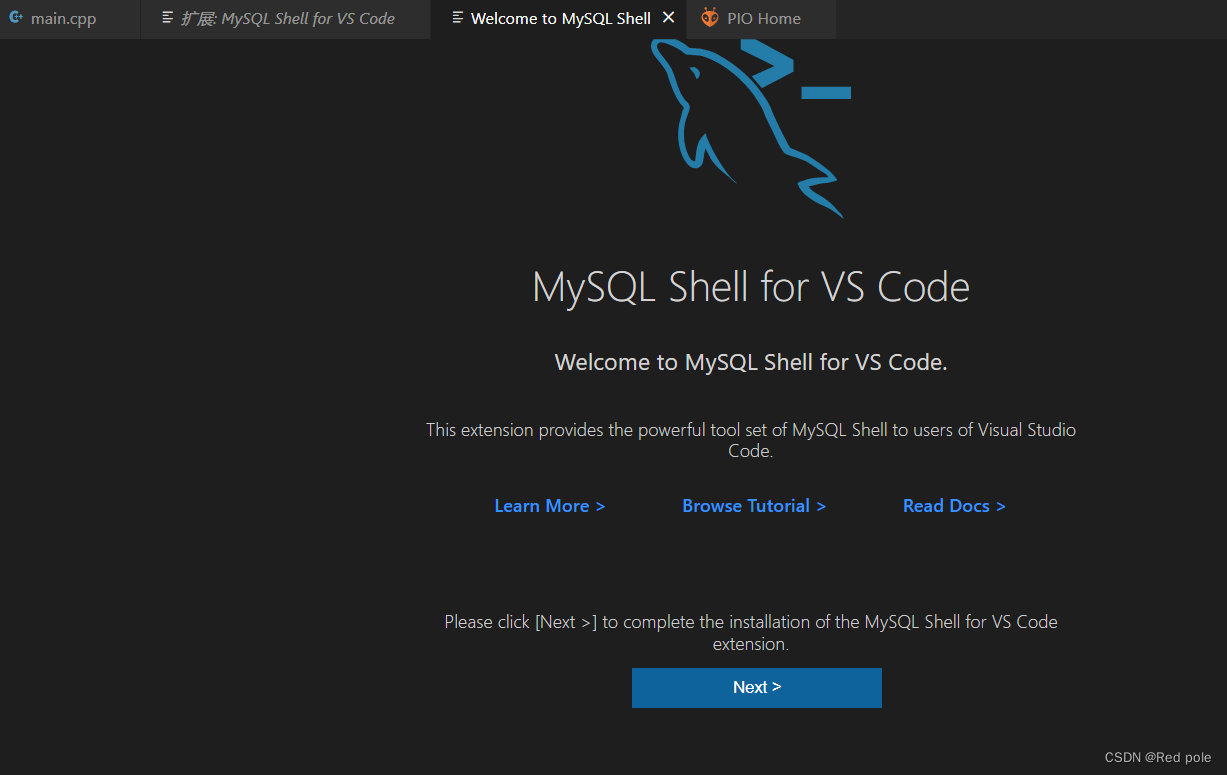Click the list icon on Welcome to MySQL Shell tab

(x=459, y=17)
